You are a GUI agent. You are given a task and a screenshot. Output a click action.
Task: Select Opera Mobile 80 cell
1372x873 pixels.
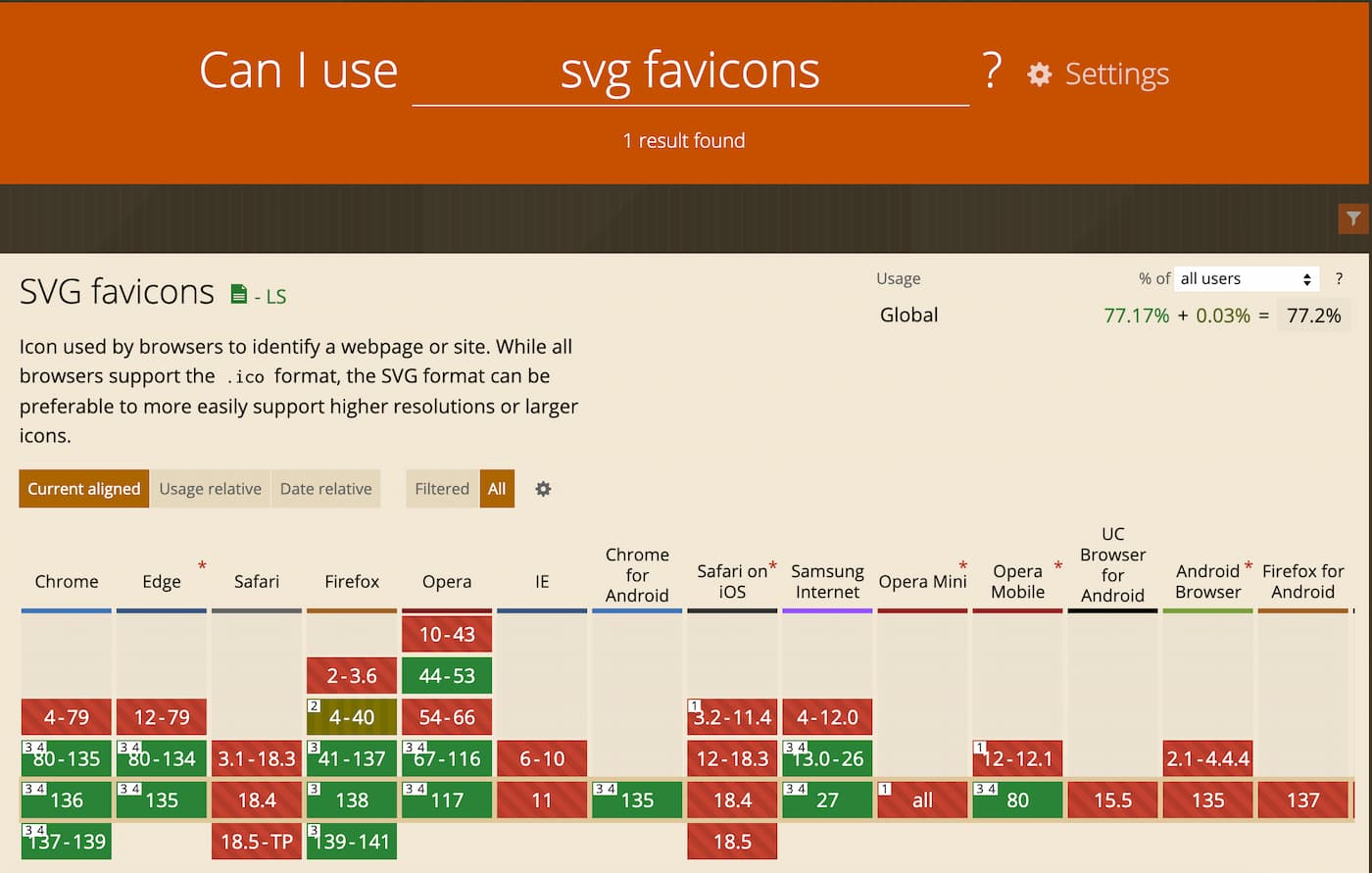point(1017,800)
